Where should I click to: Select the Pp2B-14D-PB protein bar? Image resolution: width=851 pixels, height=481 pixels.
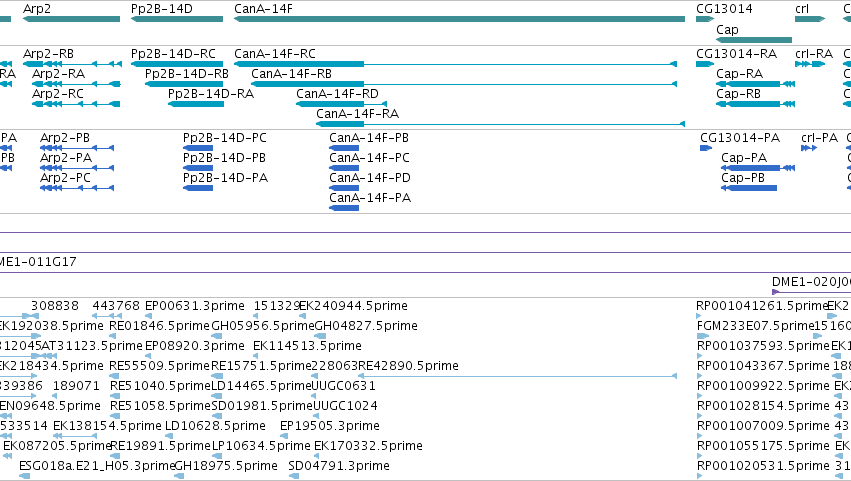[x=198, y=168]
